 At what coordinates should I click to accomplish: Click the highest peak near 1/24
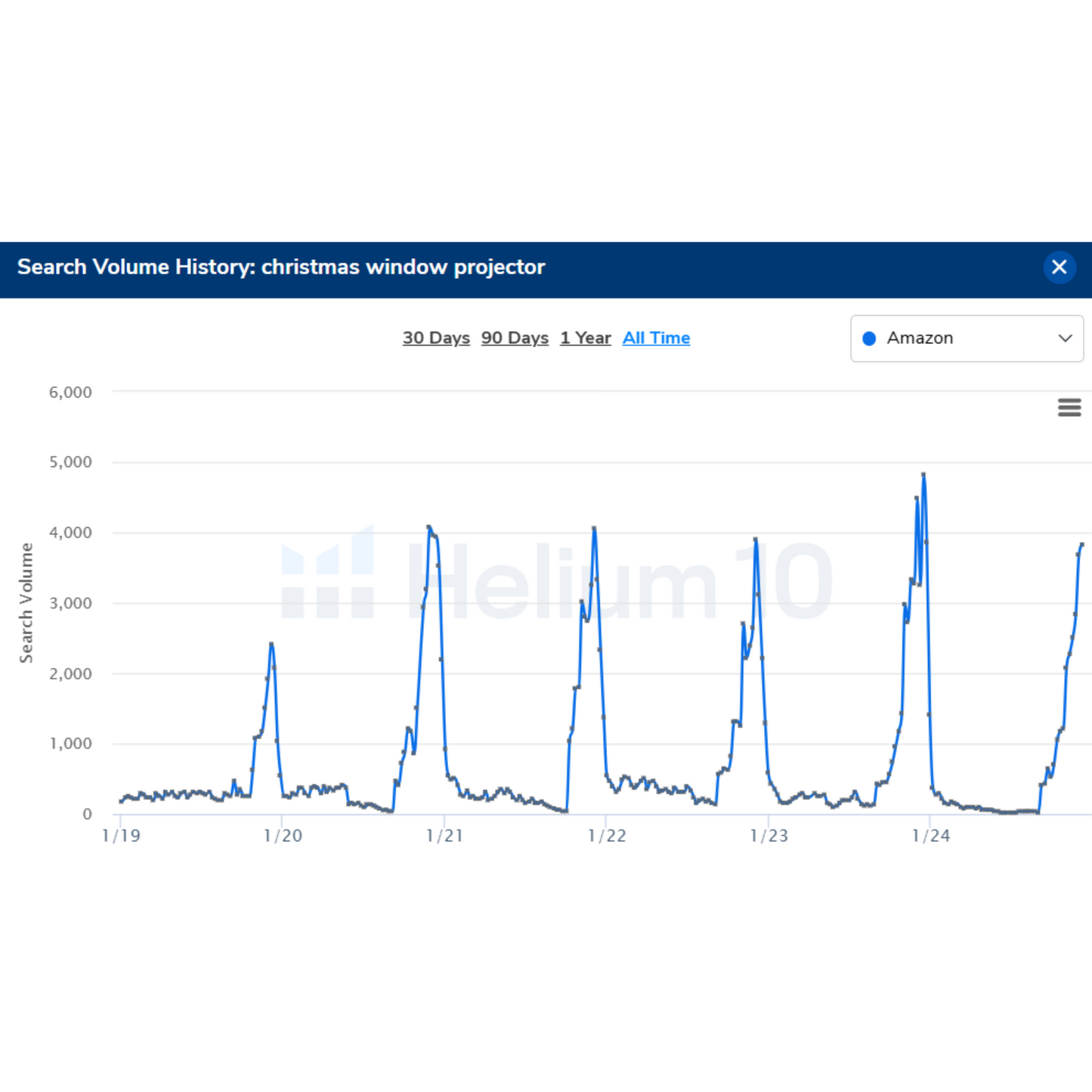pyautogui.click(x=923, y=475)
